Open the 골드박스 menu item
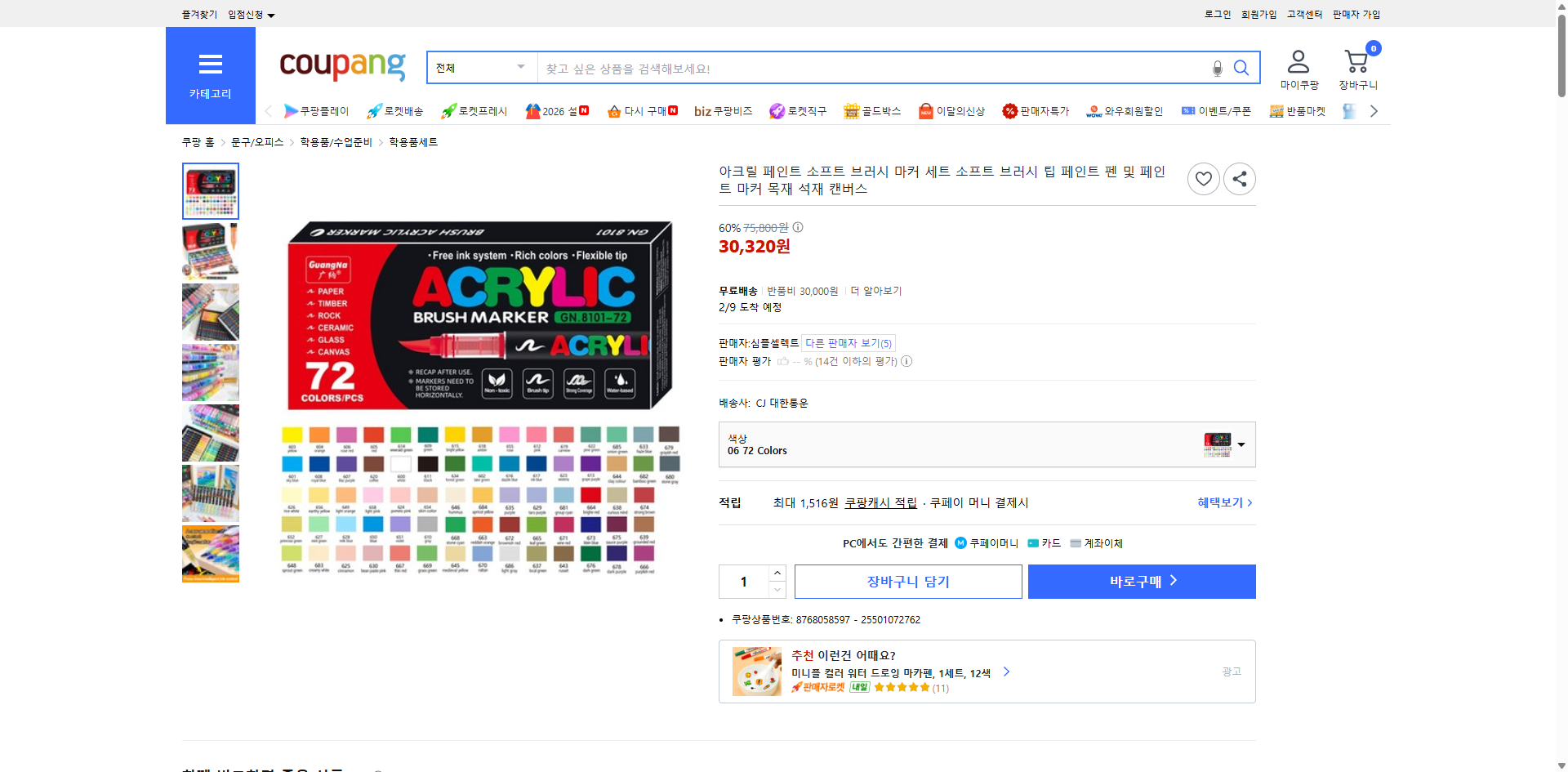The height and width of the screenshot is (772, 1568). coord(872,111)
